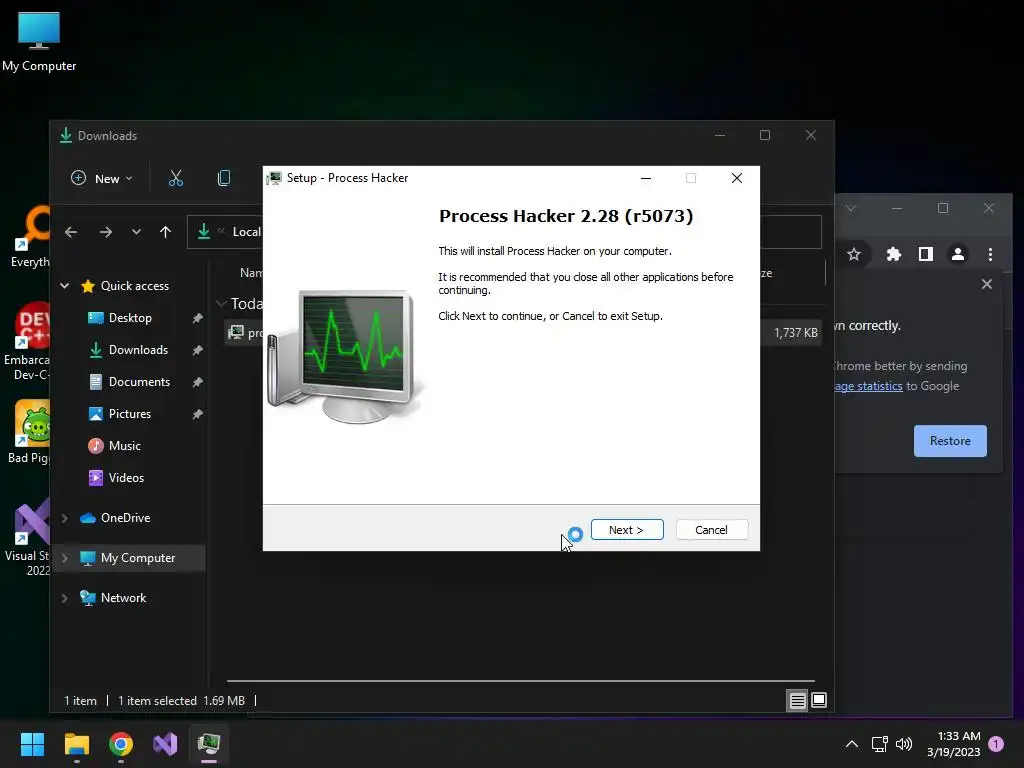Open clock and date 1:33 AM
This screenshot has height=768, width=1024.
point(953,744)
